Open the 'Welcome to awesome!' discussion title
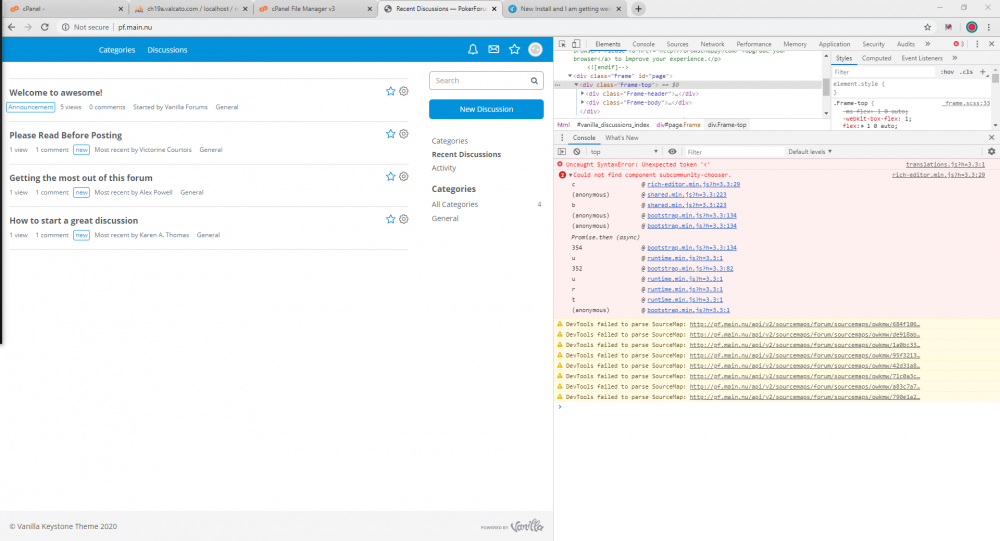Screen dimensions: 1000x541 click(x=55, y=93)
